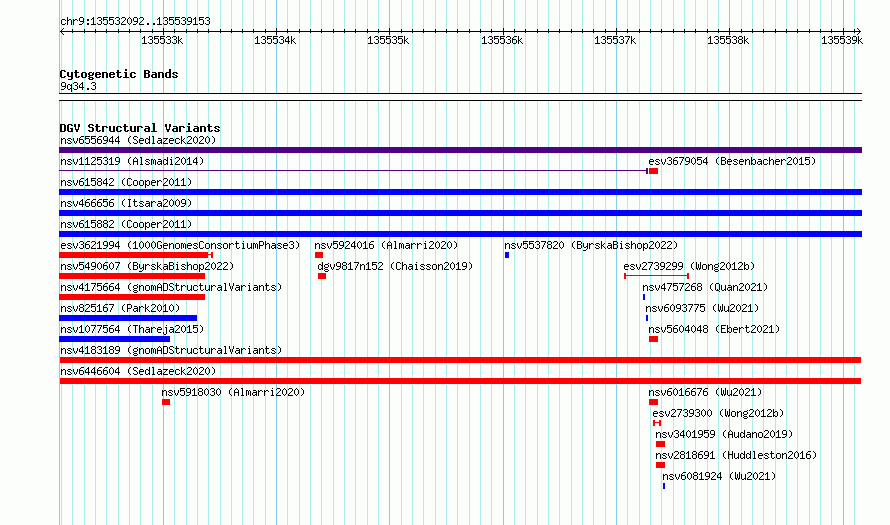Open esv3679054 (Besenbacher2015) variant label
This screenshot has height=525, width=890.
pos(732,161)
